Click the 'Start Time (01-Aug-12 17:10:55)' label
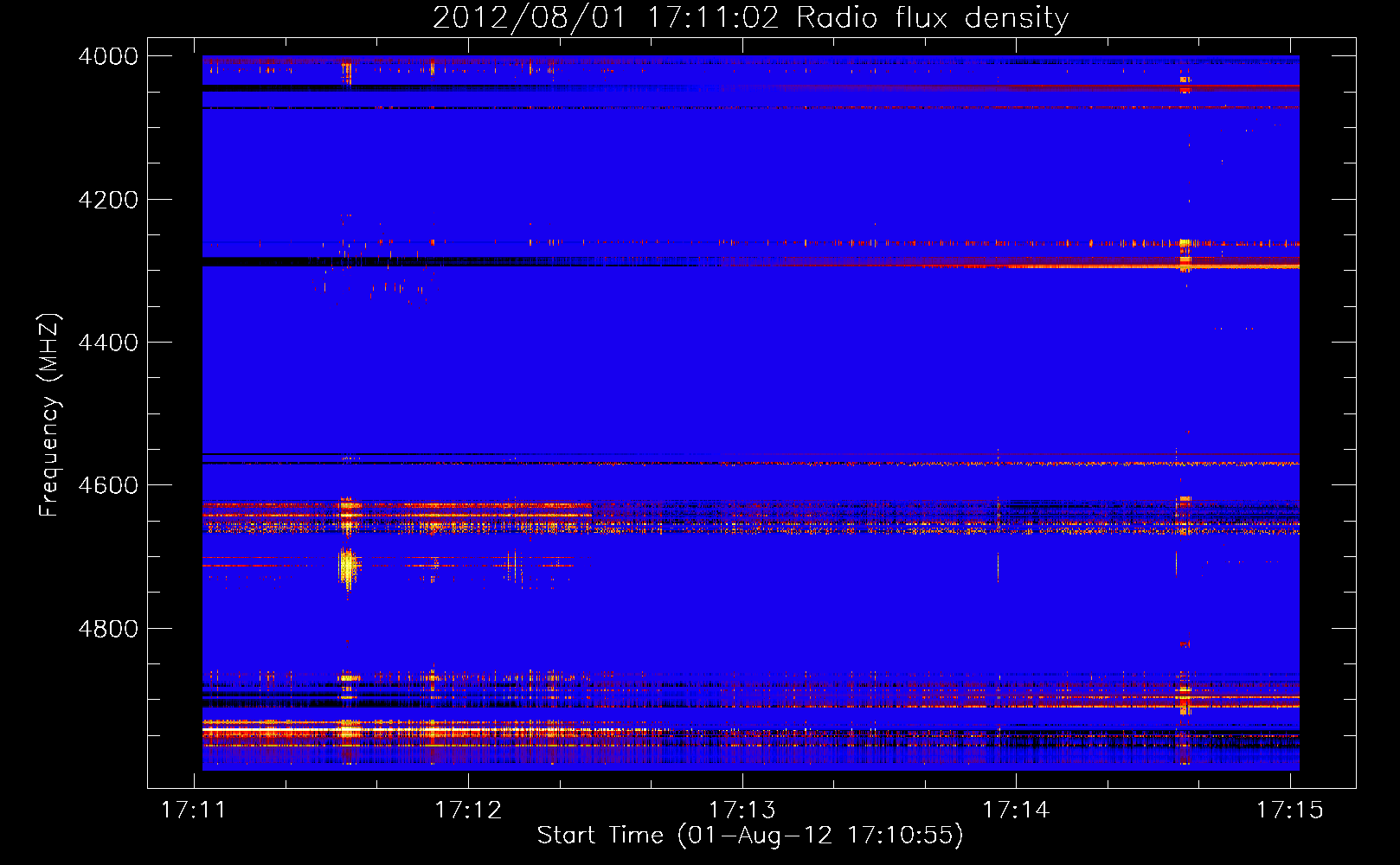The image size is (1400, 865). click(x=750, y=835)
